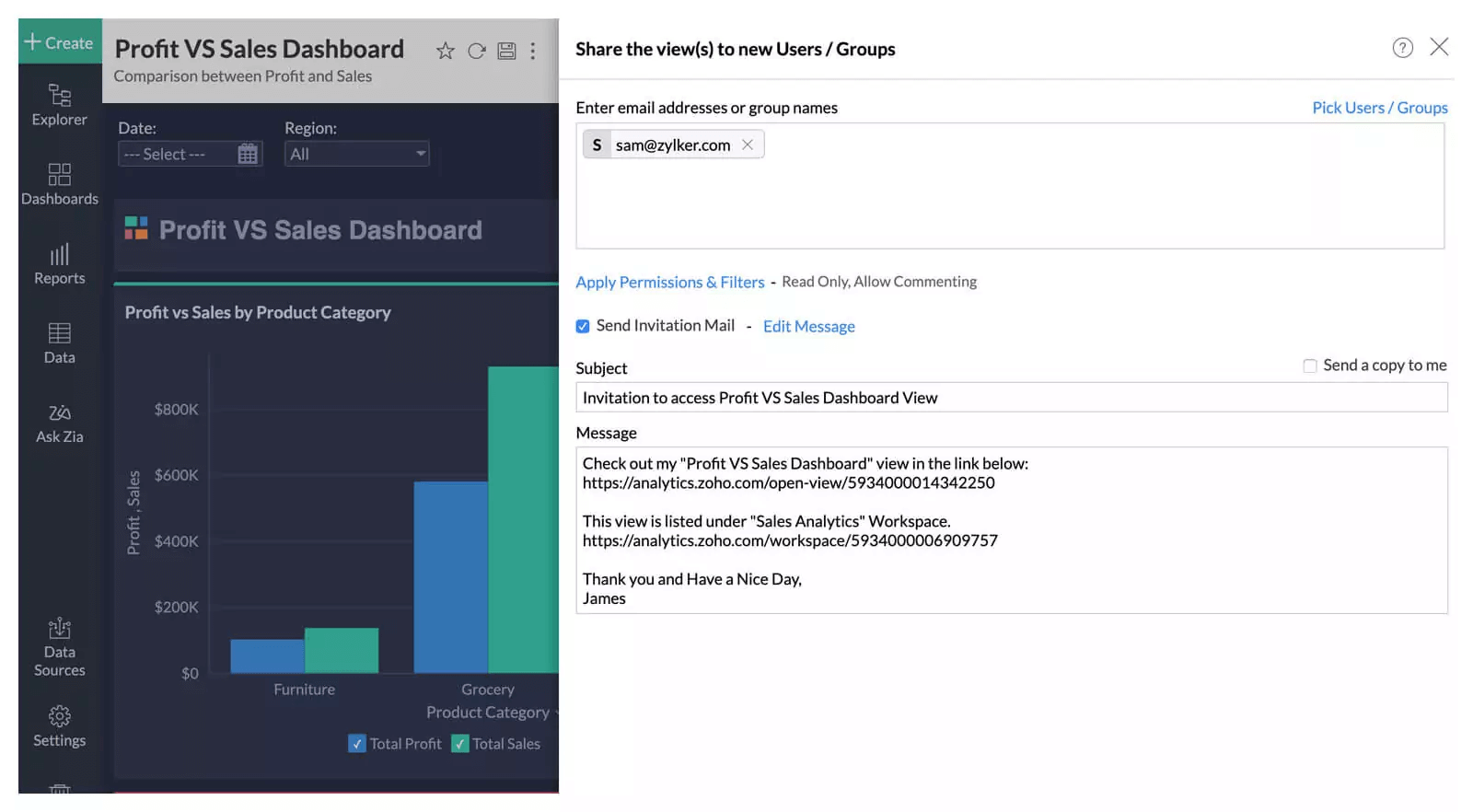Screen dimensions: 1473x812
Task: Uncheck Send Invitation Mail checkbox
Action: (x=583, y=326)
